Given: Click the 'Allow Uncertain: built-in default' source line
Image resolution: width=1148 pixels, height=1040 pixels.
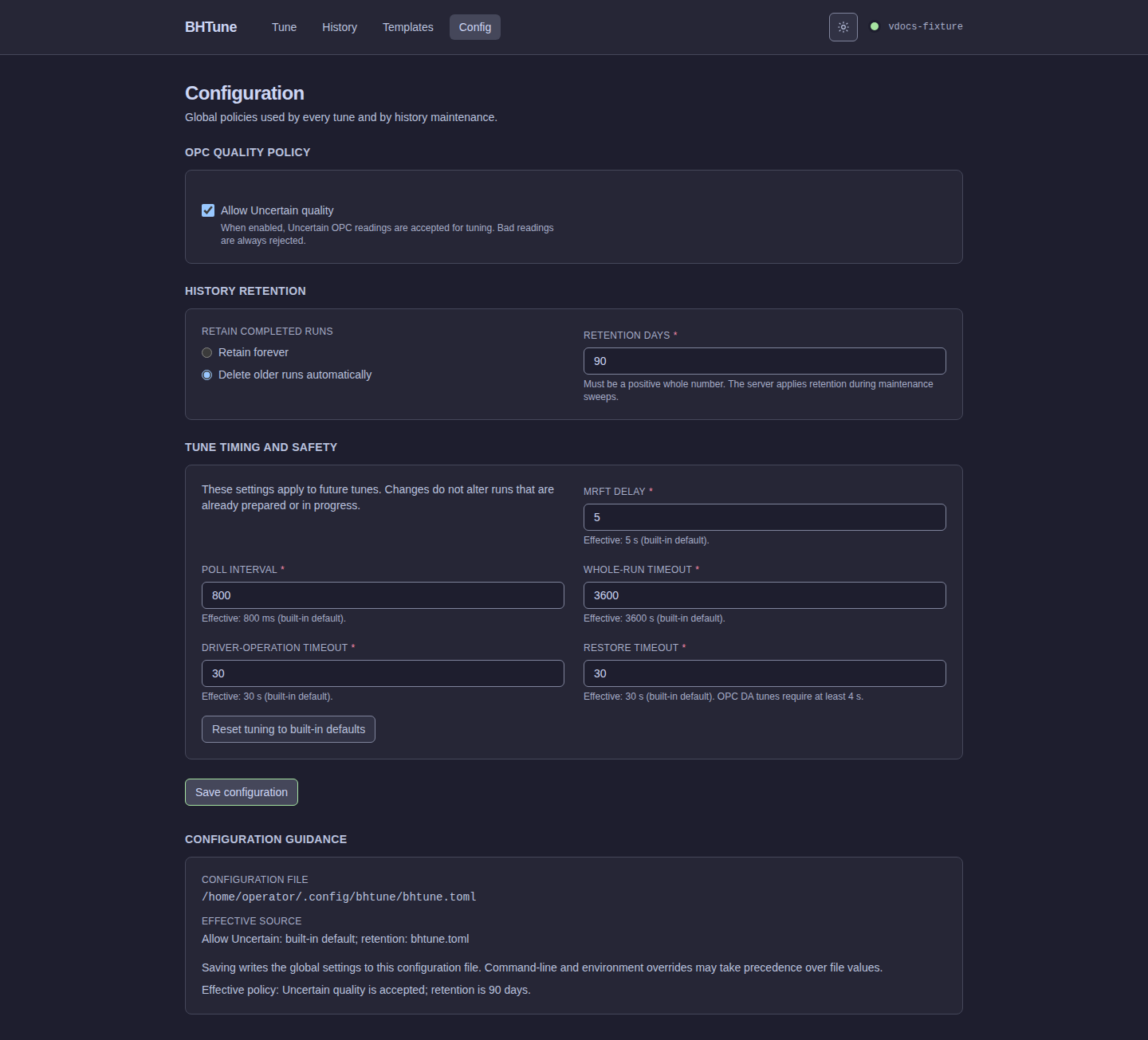Looking at the screenshot, I should click(x=336, y=939).
